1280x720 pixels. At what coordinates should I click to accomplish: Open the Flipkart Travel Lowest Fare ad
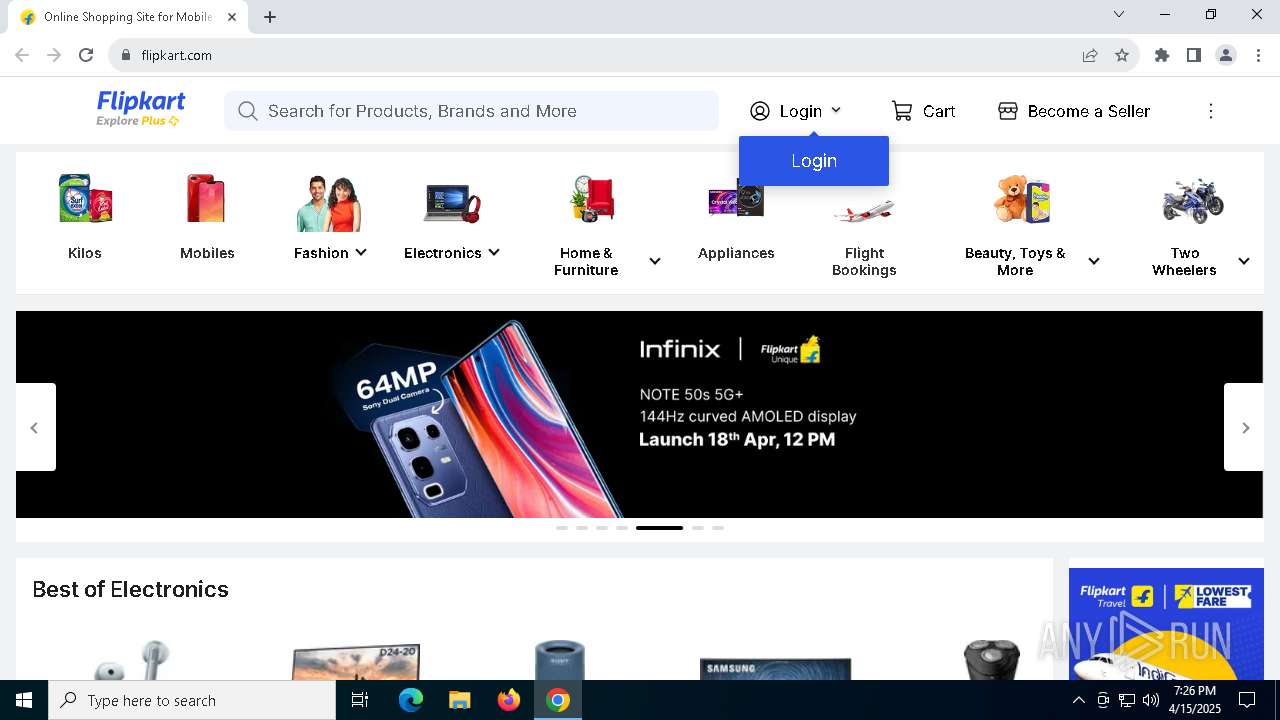pos(1166,624)
